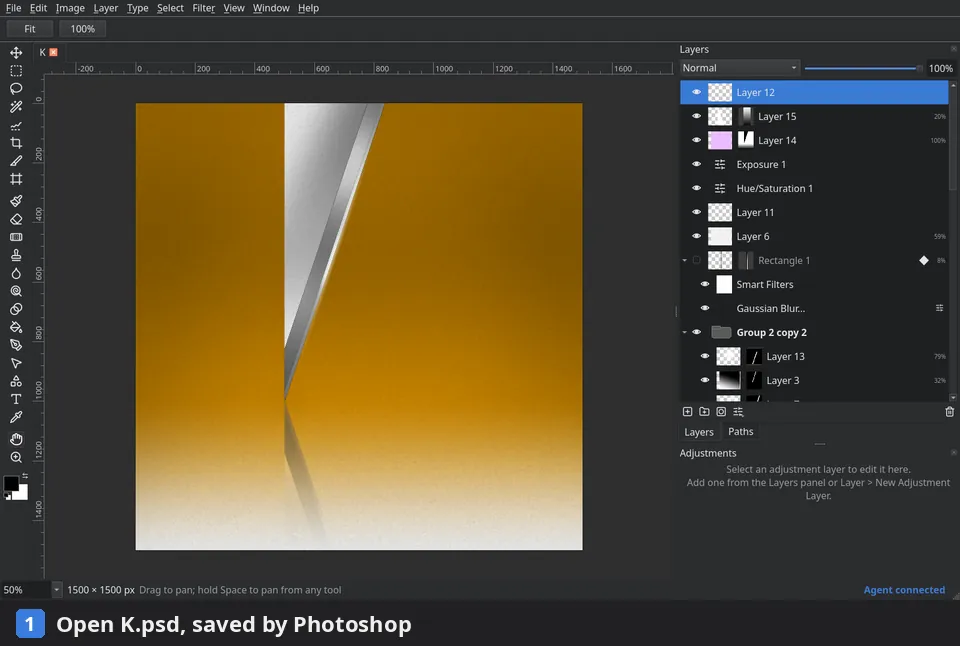This screenshot has height=646, width=960.
Task: Select the Clone Stamp tool
Action: point(16,255)
